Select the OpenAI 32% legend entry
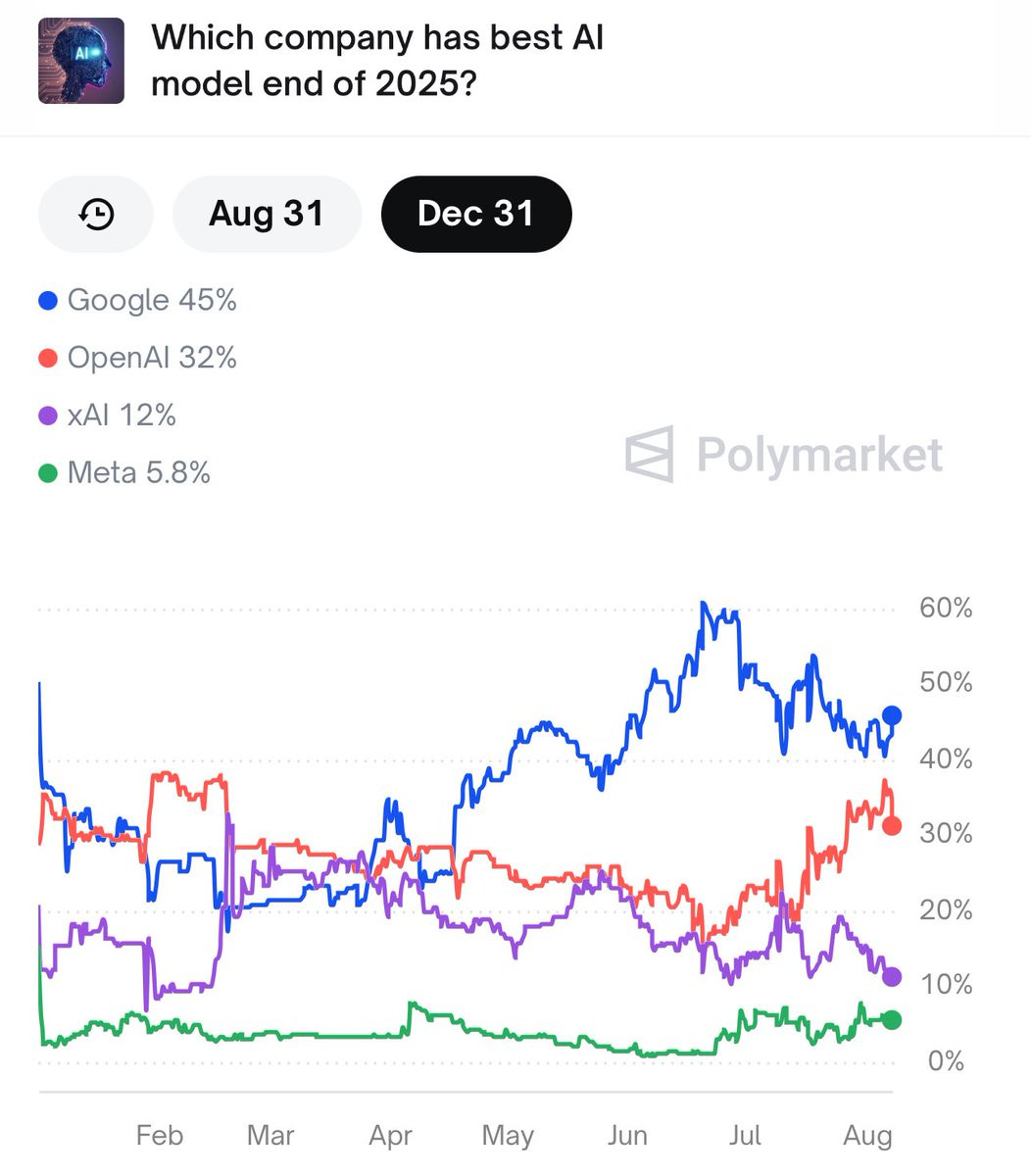 152,359
